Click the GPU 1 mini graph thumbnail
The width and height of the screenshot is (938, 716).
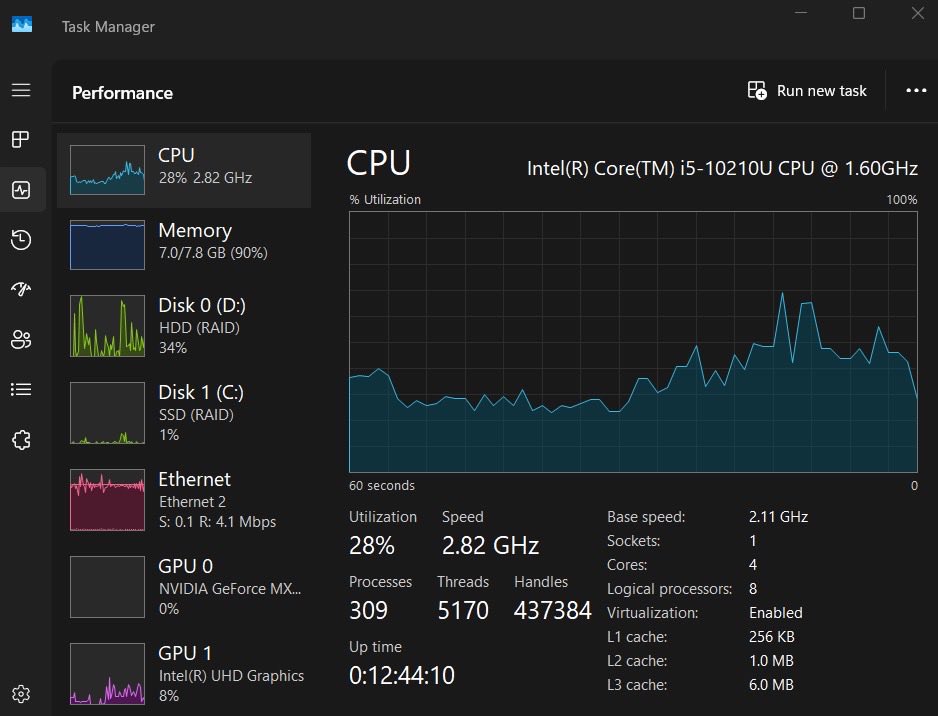pyautogui.click(x=107, y=674)
